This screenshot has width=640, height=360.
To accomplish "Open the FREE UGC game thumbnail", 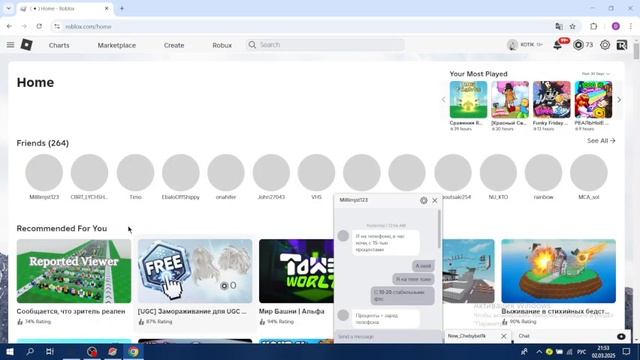I will point(195,271).
